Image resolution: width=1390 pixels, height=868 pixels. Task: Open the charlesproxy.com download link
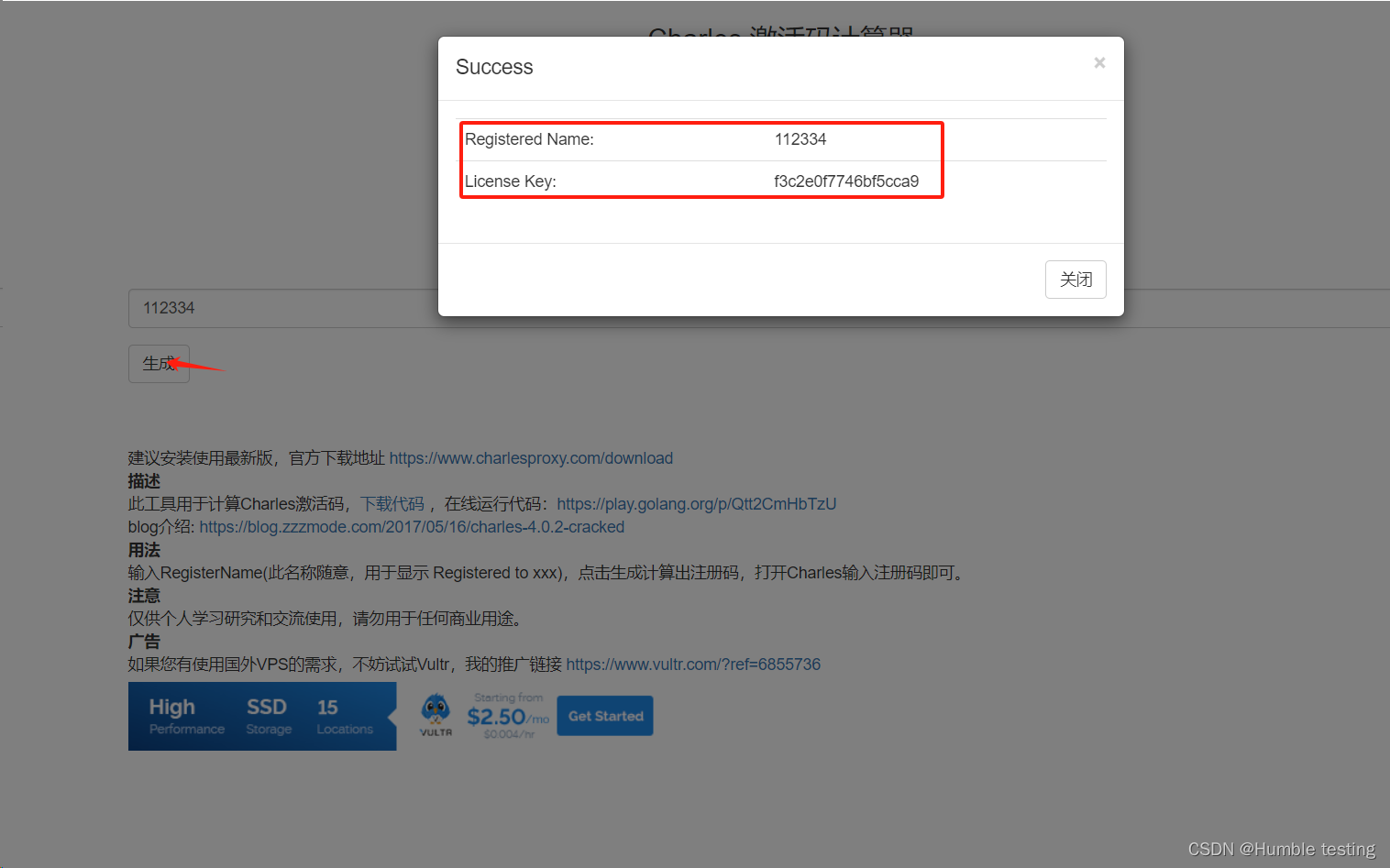click(x=531, y=457)
